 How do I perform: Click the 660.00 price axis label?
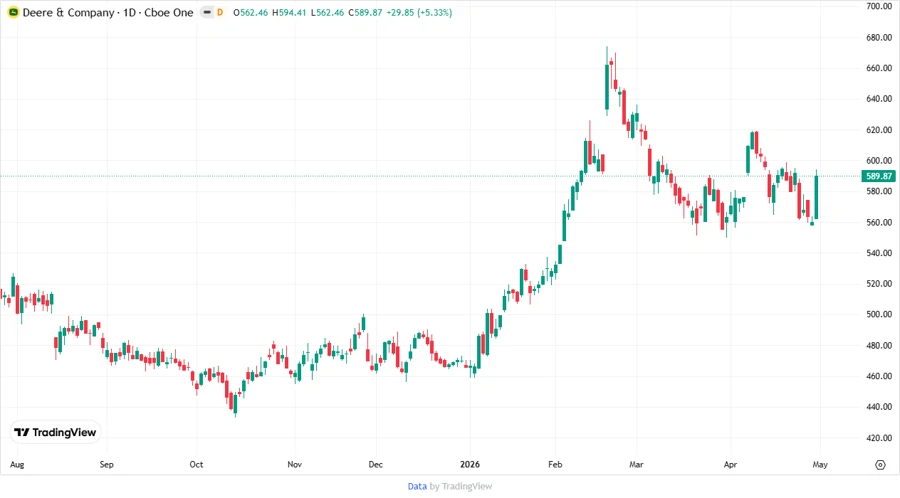[879, 68]
